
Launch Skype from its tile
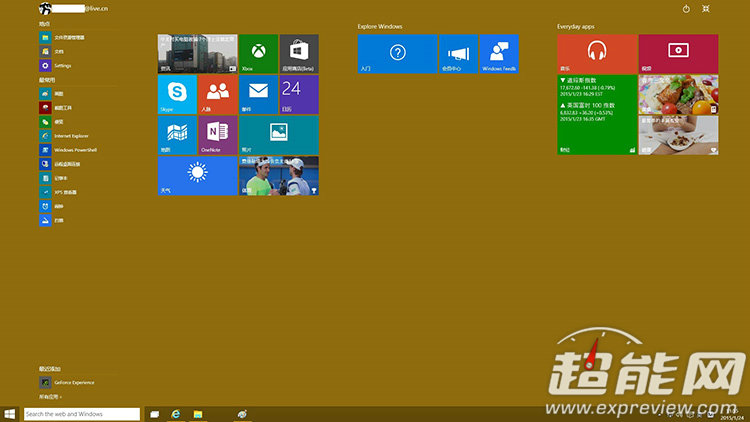point(177,95)
